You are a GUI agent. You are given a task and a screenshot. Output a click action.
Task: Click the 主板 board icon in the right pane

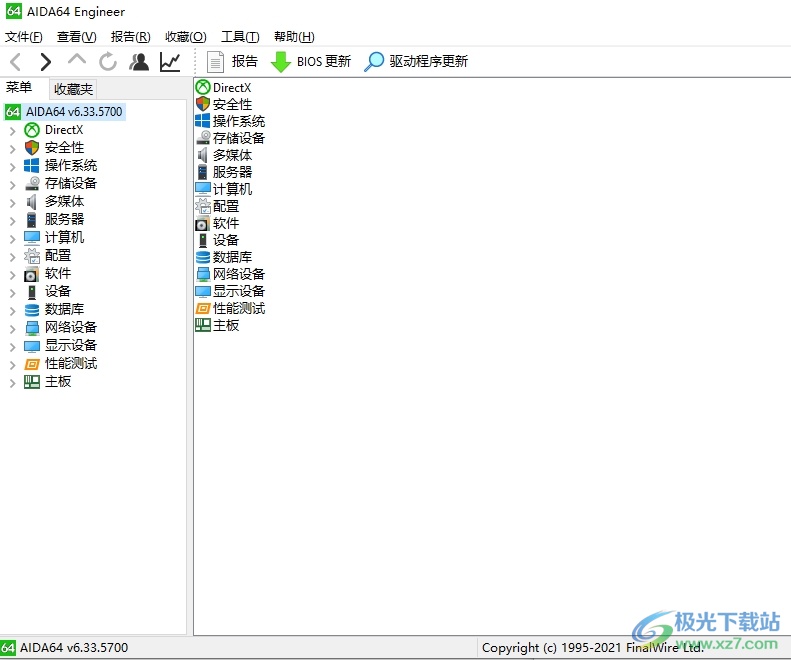[x=203, y=325]
